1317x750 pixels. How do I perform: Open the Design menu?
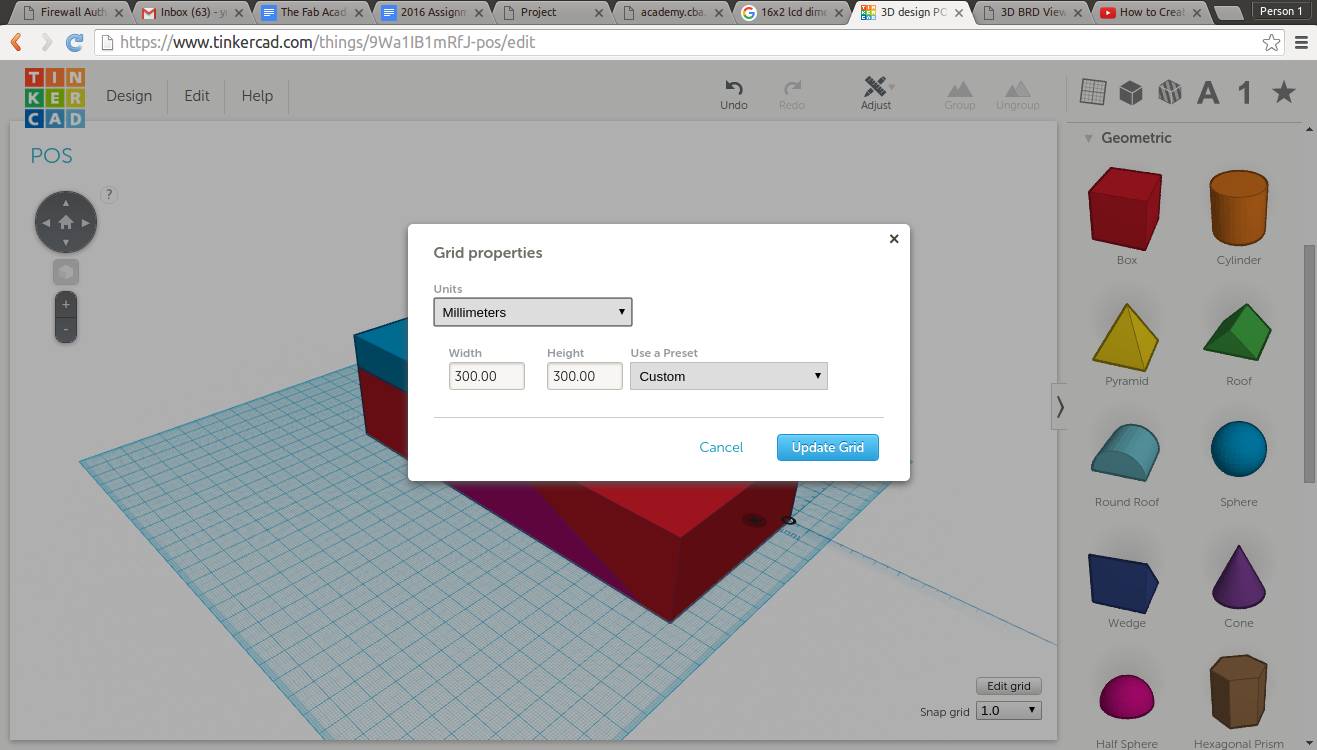[x=129, y=96]
